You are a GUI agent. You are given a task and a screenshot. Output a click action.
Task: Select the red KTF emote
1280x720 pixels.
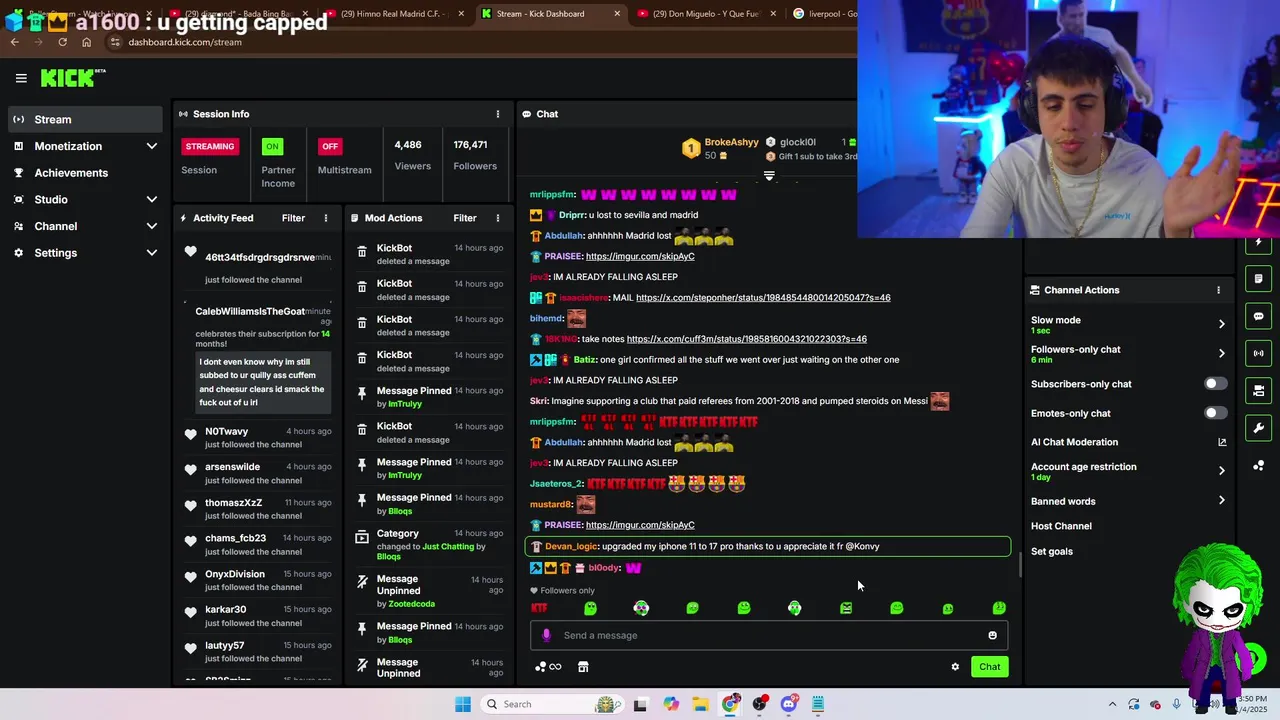(539, 608)
